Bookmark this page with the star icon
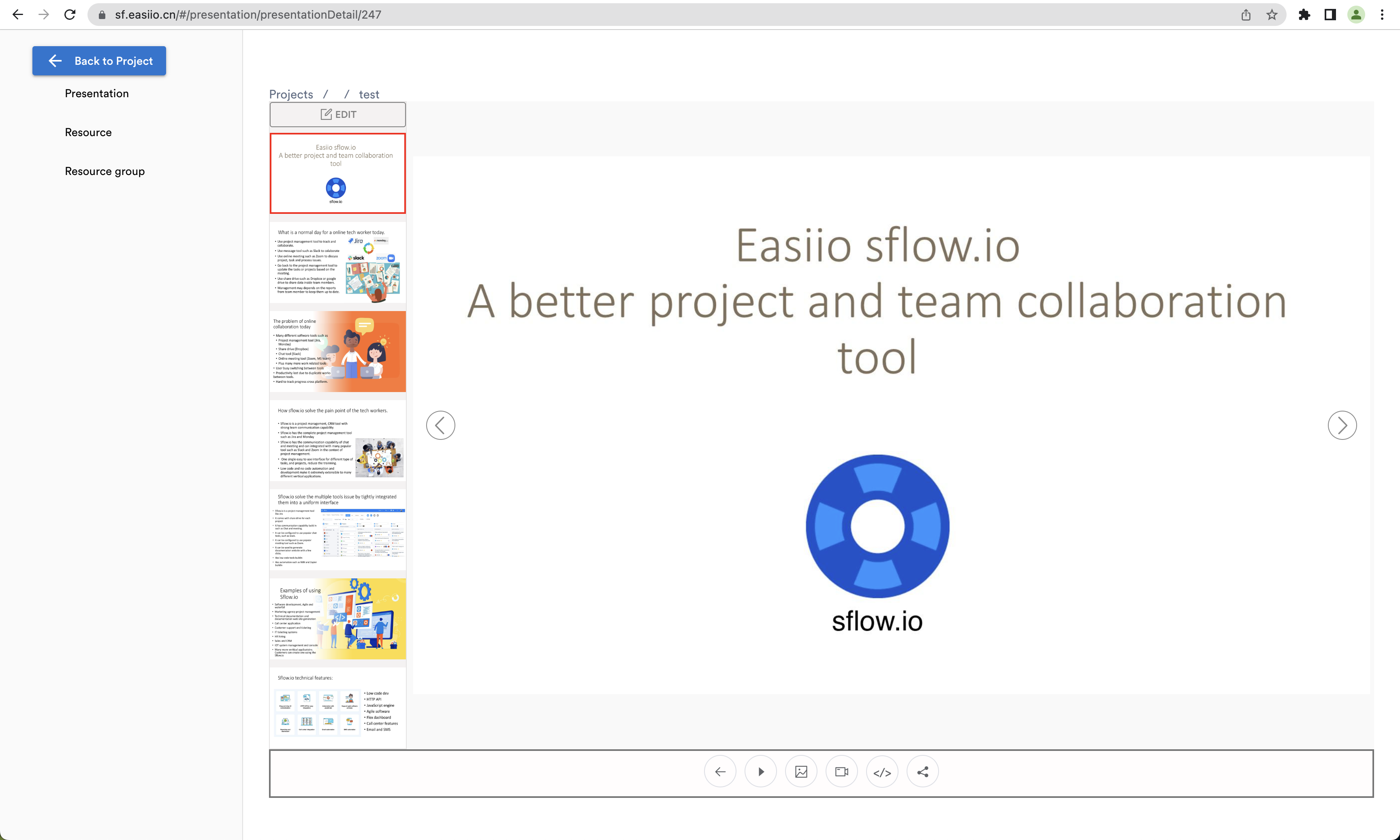 [1272, 15]
